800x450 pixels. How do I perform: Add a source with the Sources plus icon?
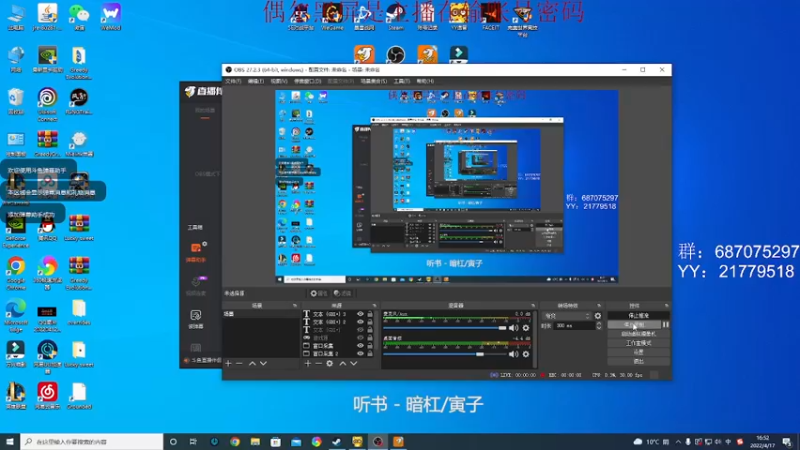[307, 363]
